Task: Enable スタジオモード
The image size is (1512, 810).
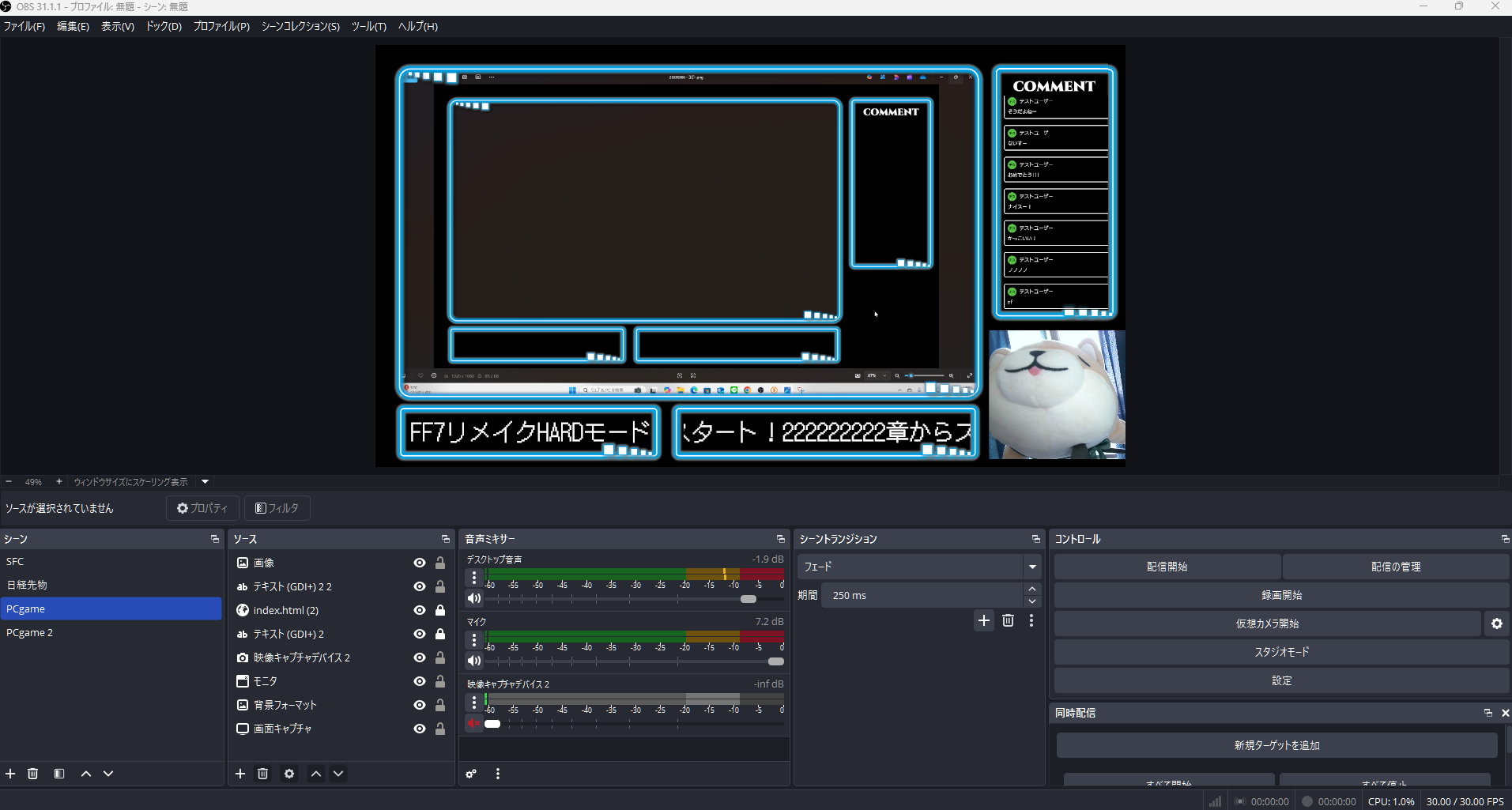Action: (1281, 652)
